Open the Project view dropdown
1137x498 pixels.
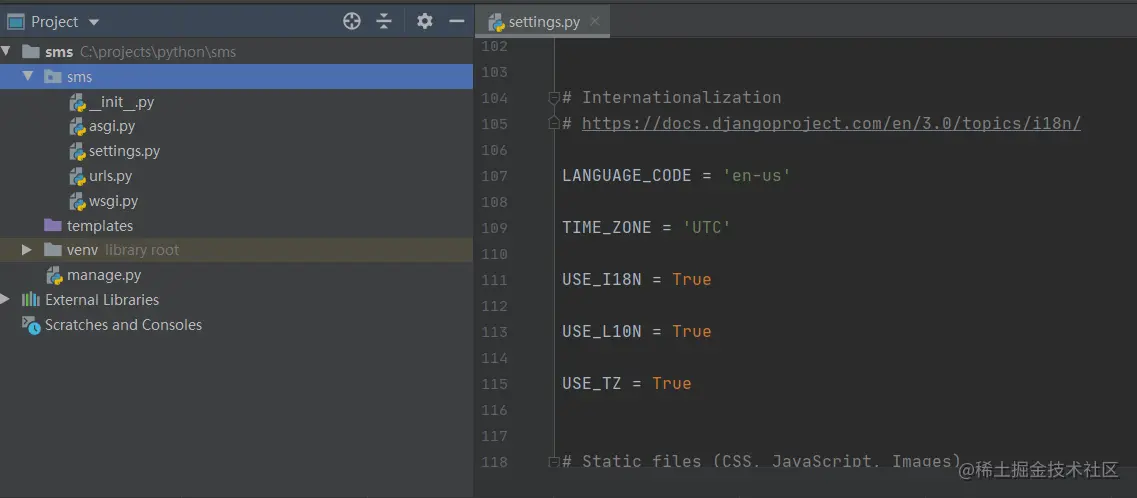94,22
